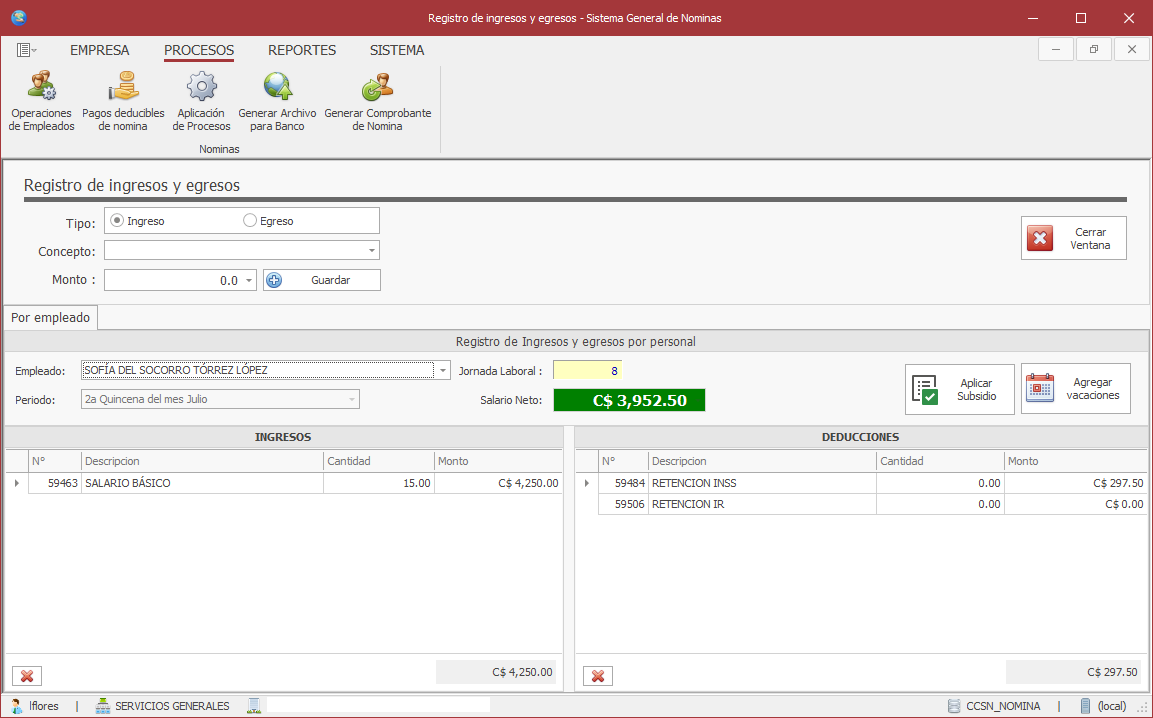
Task: Click the building icon next to empty status field
Action: click(x=254, y=706)
